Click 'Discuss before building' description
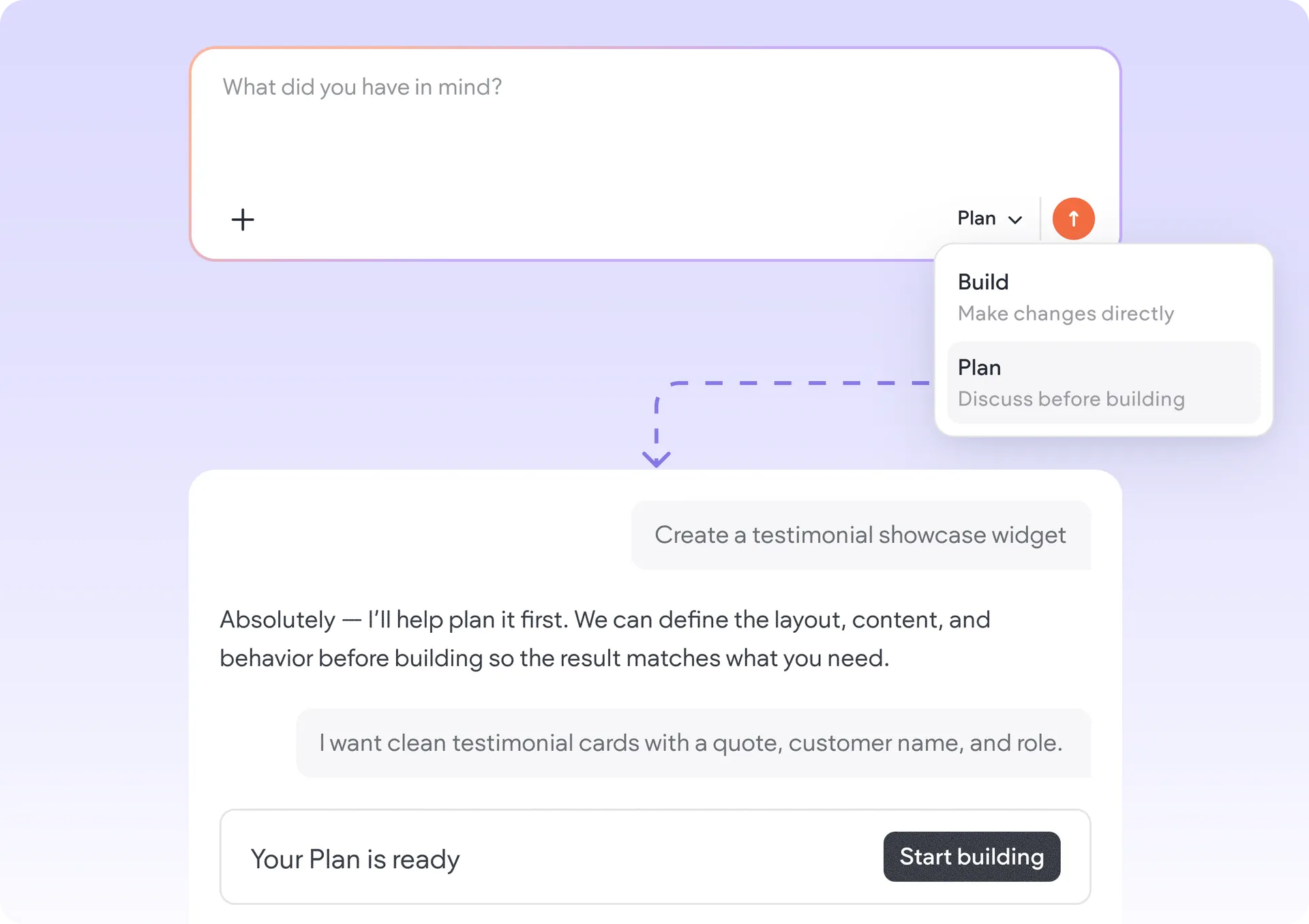Screen dimensions: 1309x924 (1071, 399)
